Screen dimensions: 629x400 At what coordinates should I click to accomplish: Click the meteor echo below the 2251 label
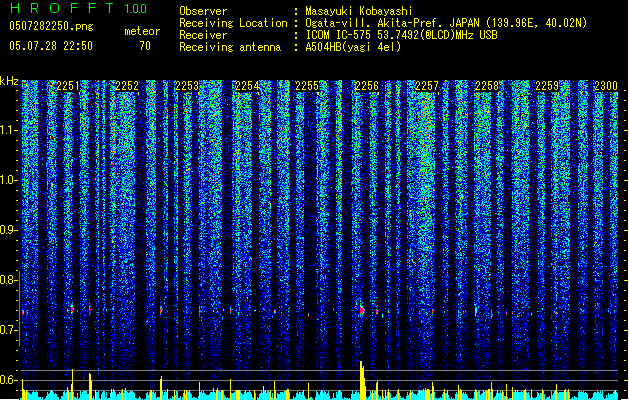(x=72, y=309)
